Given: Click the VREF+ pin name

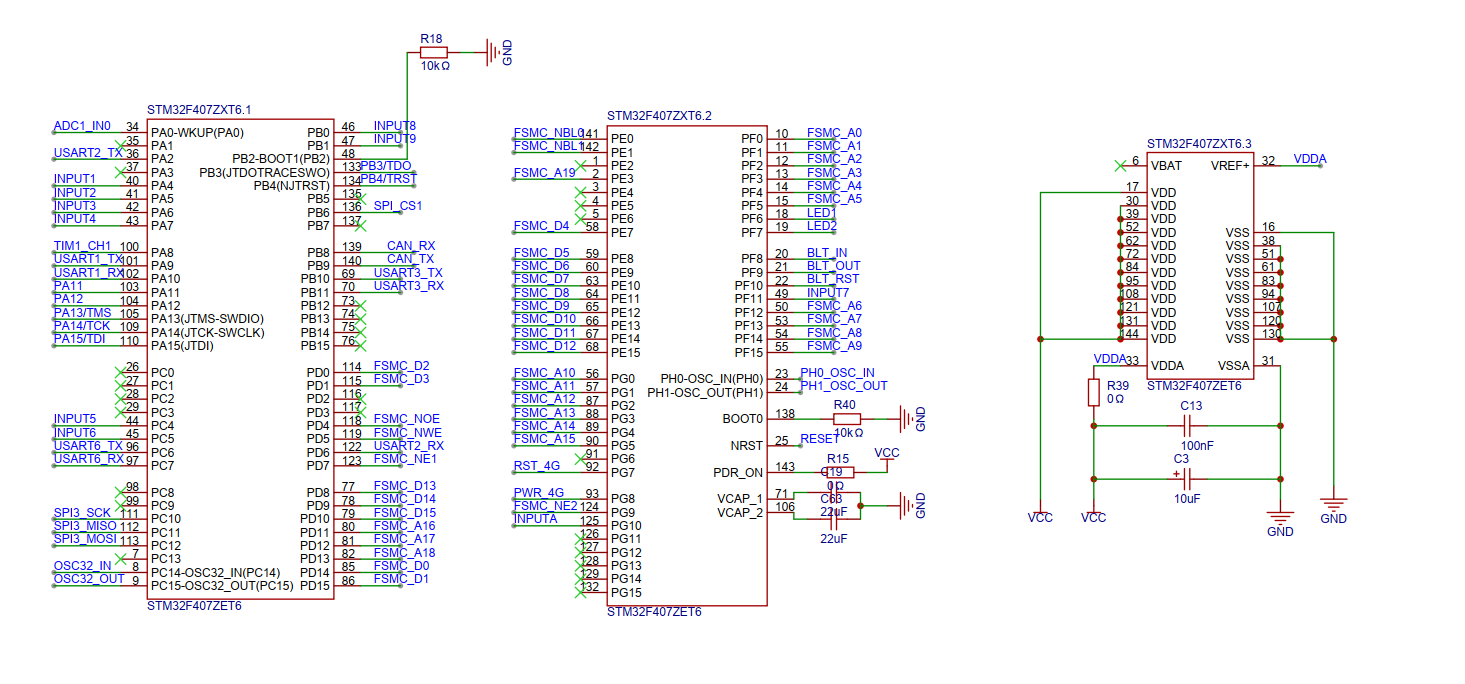Looking at the screenshot, I should tap(1230, 166).
